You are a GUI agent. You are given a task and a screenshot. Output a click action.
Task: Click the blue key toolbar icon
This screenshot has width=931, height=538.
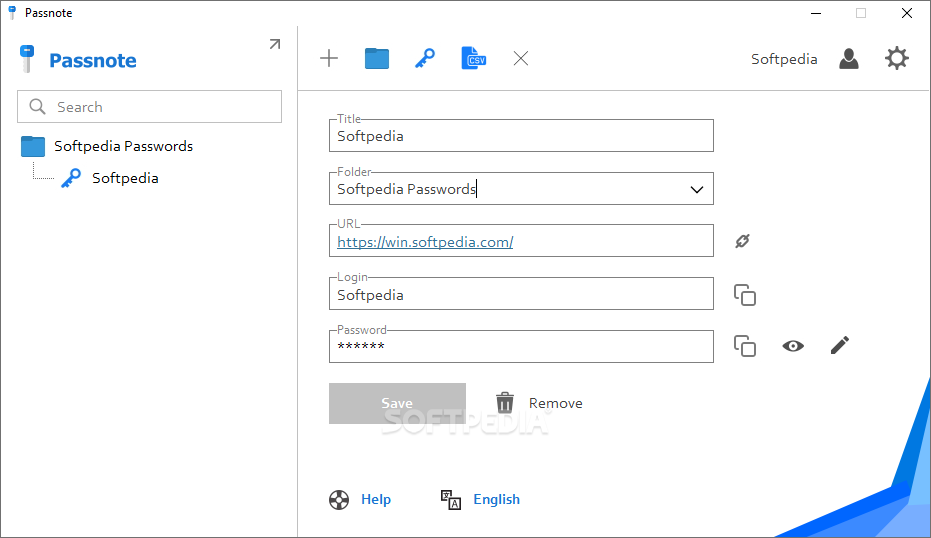(x=425, y=58)
